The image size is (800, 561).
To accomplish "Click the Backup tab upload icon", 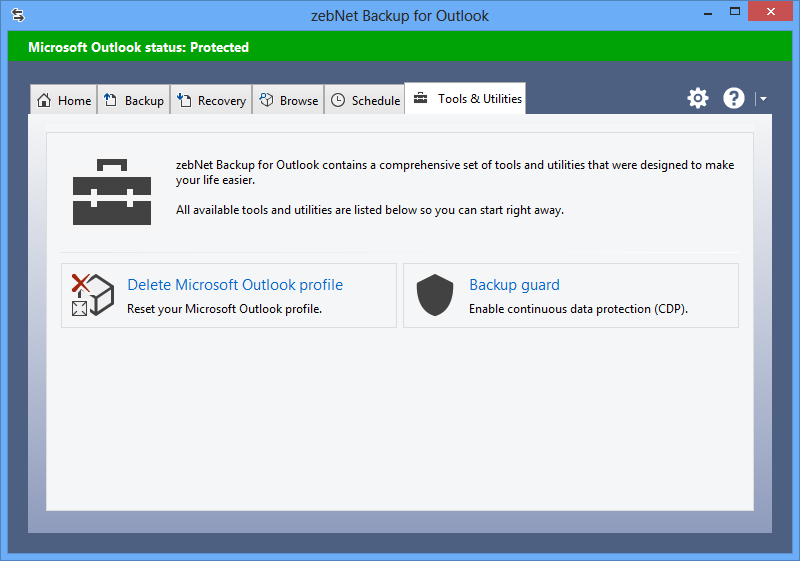I will pos(110,99).
